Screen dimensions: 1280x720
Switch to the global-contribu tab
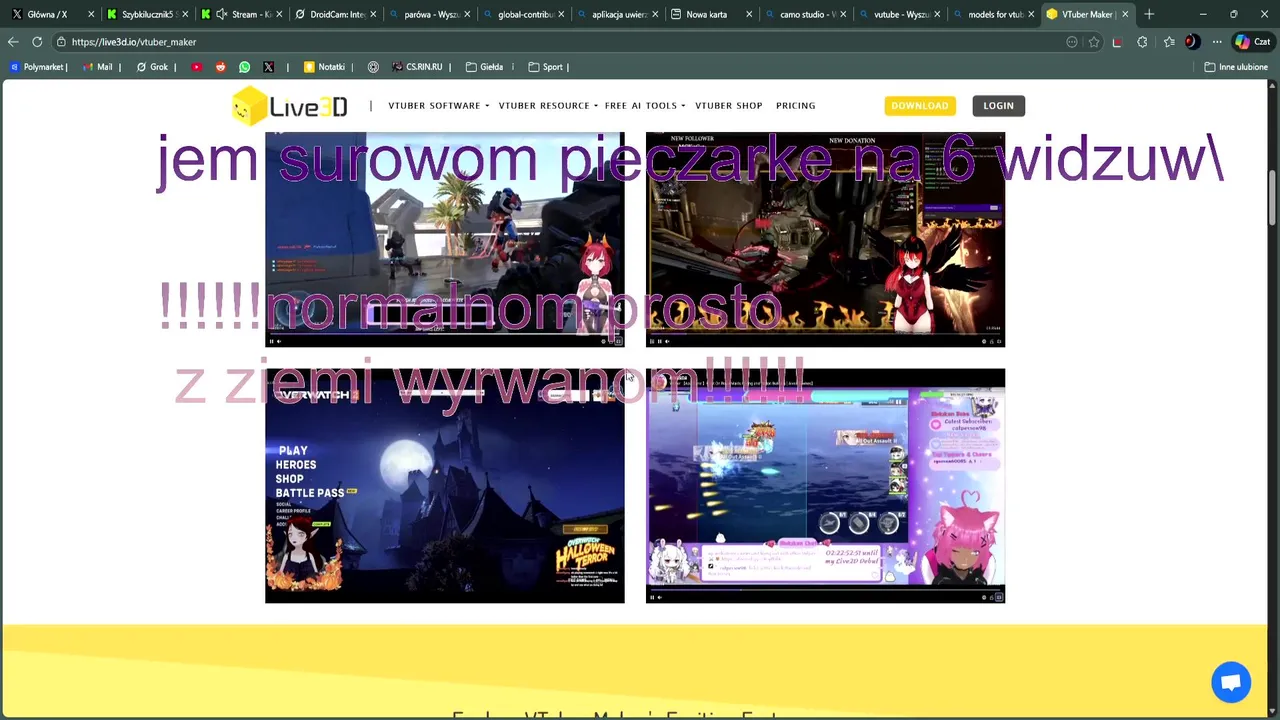pyautogui.click(x=524, y=14)
